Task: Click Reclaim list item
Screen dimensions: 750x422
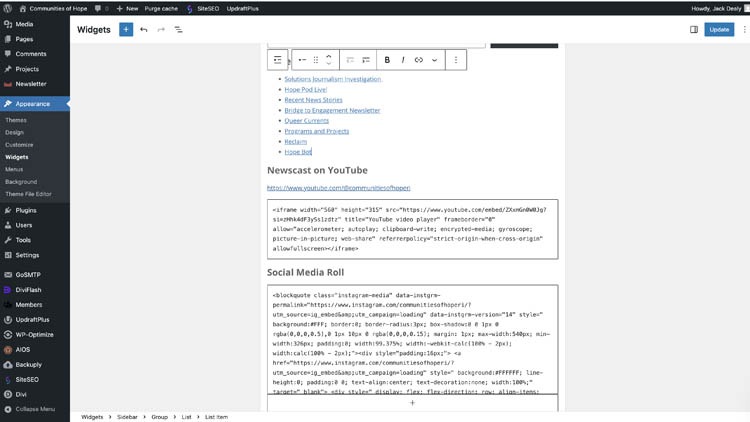Action: tap(296, 142)
